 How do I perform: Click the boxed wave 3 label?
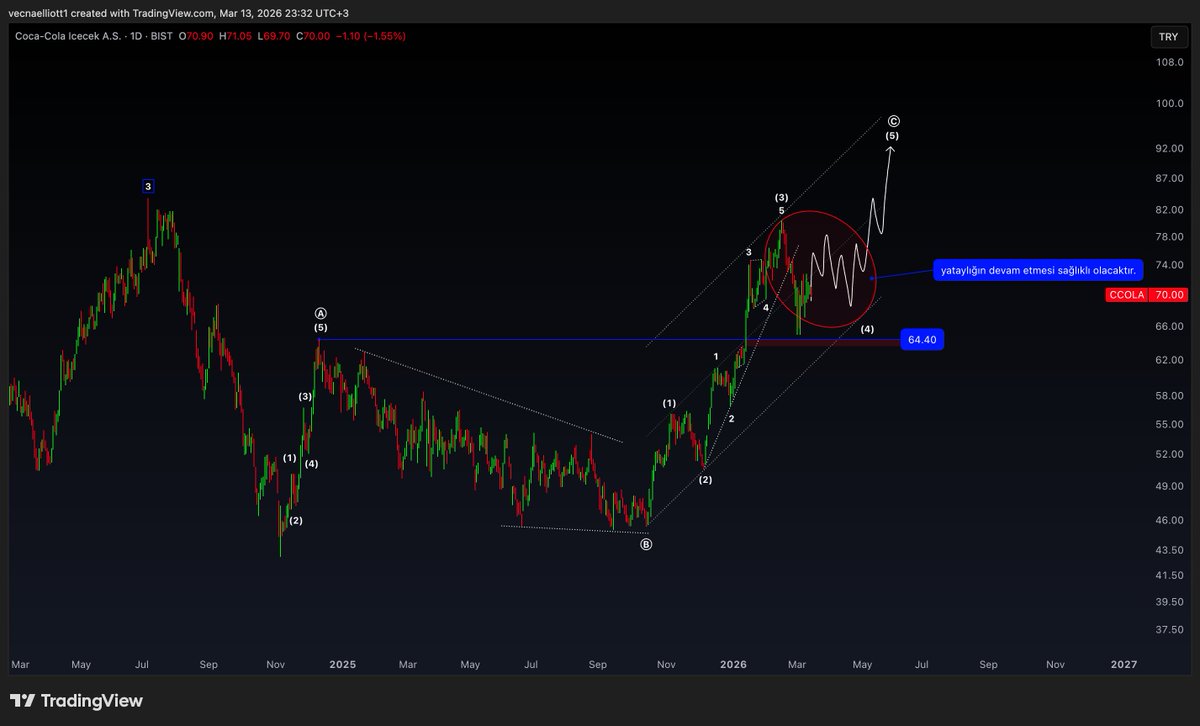[x=148, y=186]
